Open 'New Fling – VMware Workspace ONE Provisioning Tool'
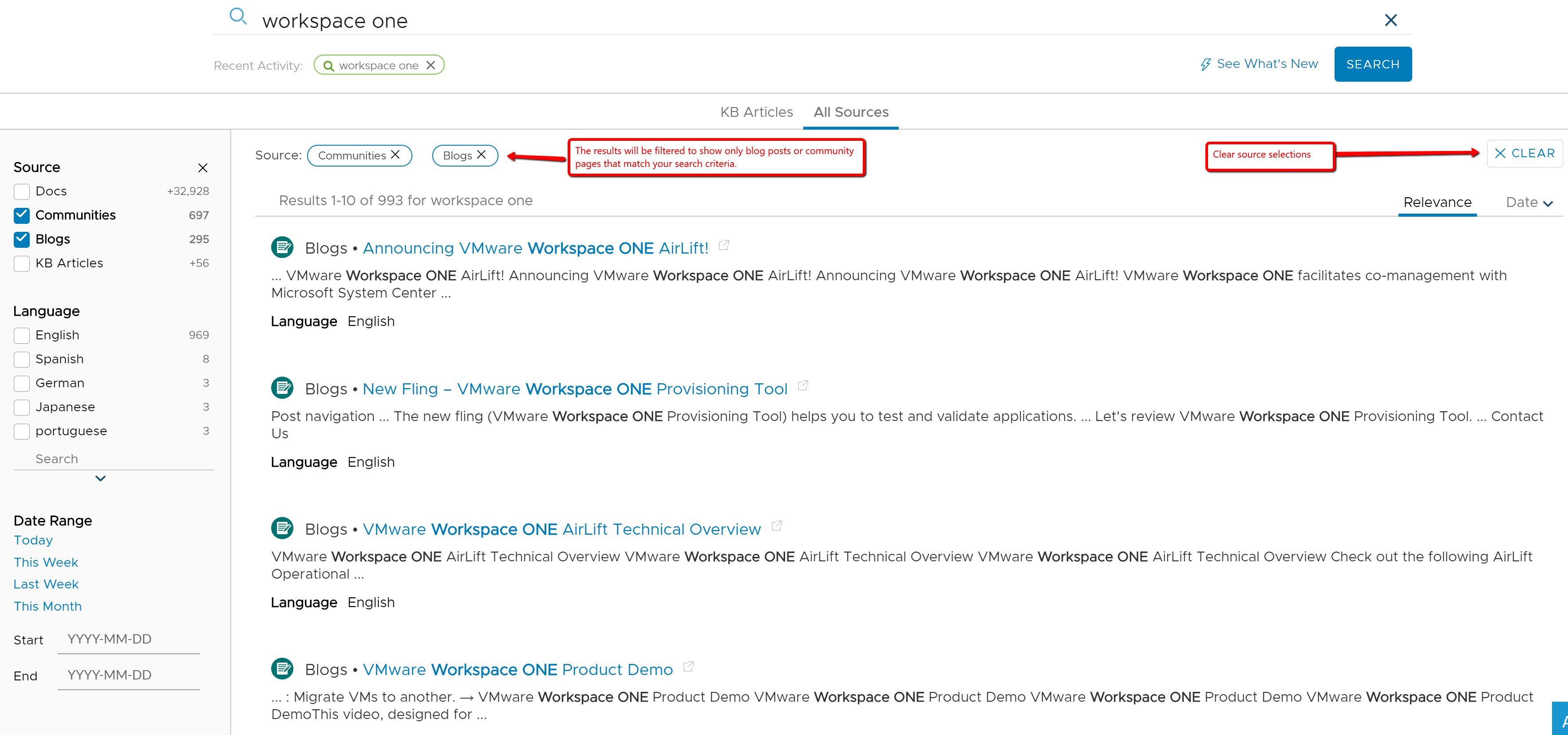The height and width of the screenshot is (735, 1568). (575, 389)
